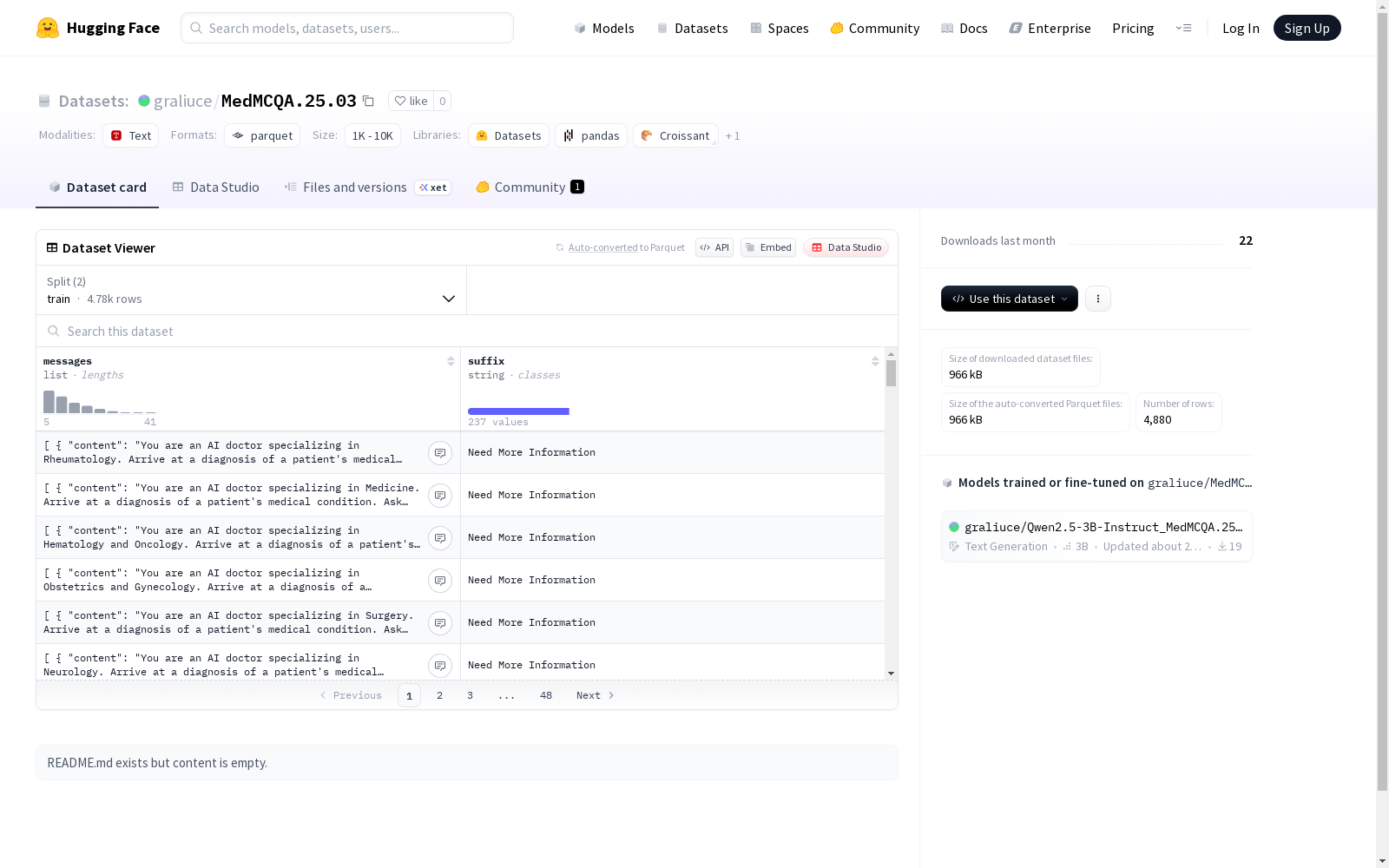Click the like heart button
Viewport: 1389px width, 868px height.
(x=411, y=101)
